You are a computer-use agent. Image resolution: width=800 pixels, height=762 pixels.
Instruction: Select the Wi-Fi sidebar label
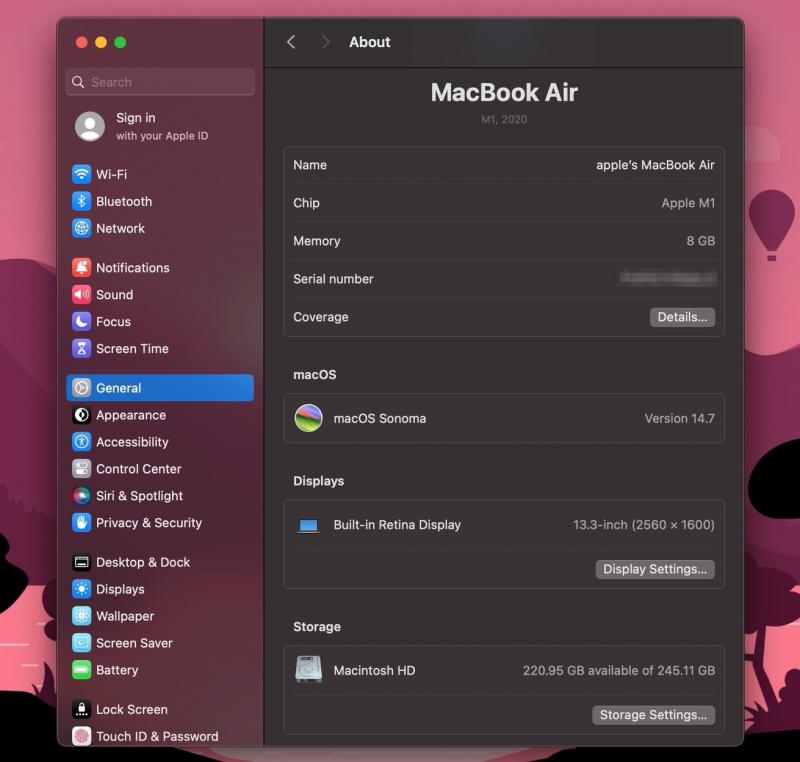[112, 174]
